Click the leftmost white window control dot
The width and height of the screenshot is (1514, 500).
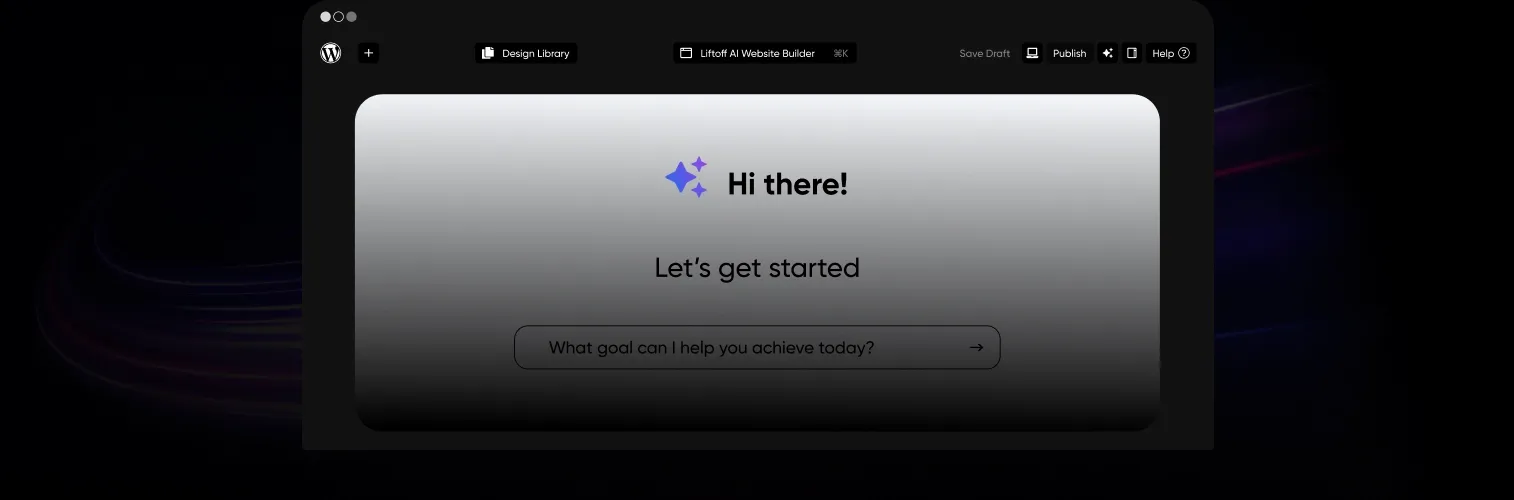[x=325, y=17]
